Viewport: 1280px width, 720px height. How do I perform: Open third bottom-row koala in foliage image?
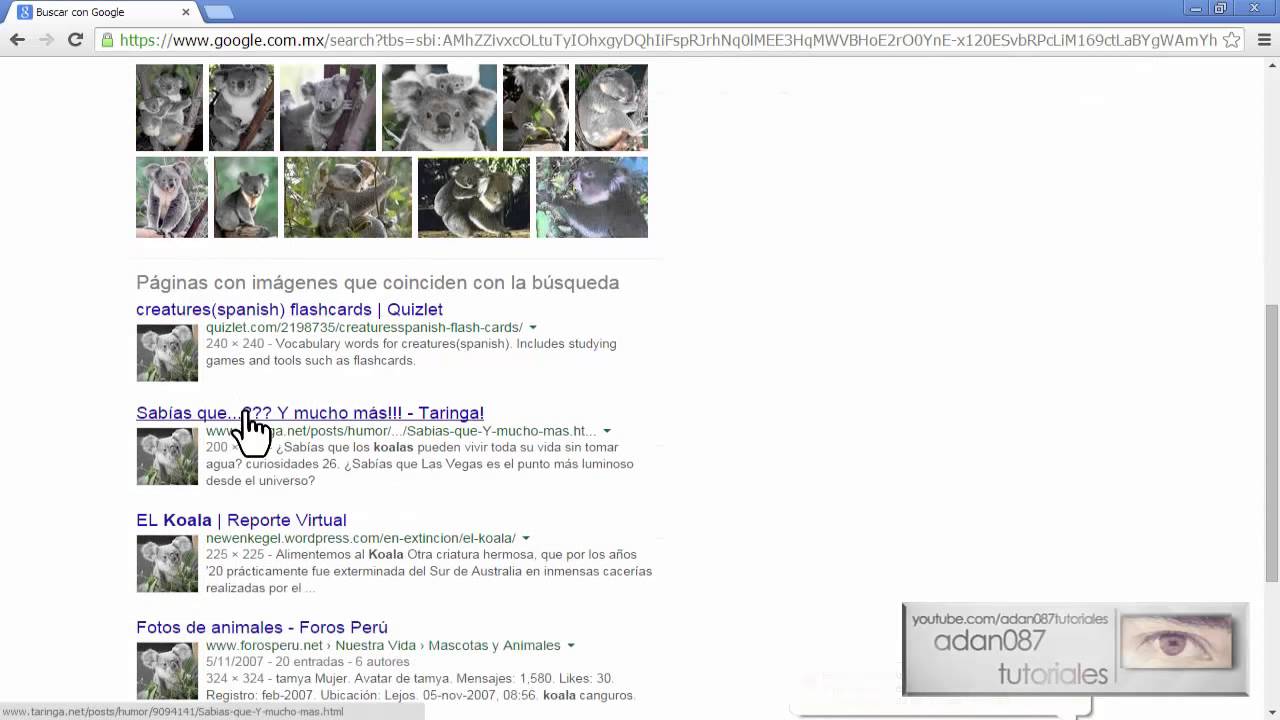click(348, 197)
